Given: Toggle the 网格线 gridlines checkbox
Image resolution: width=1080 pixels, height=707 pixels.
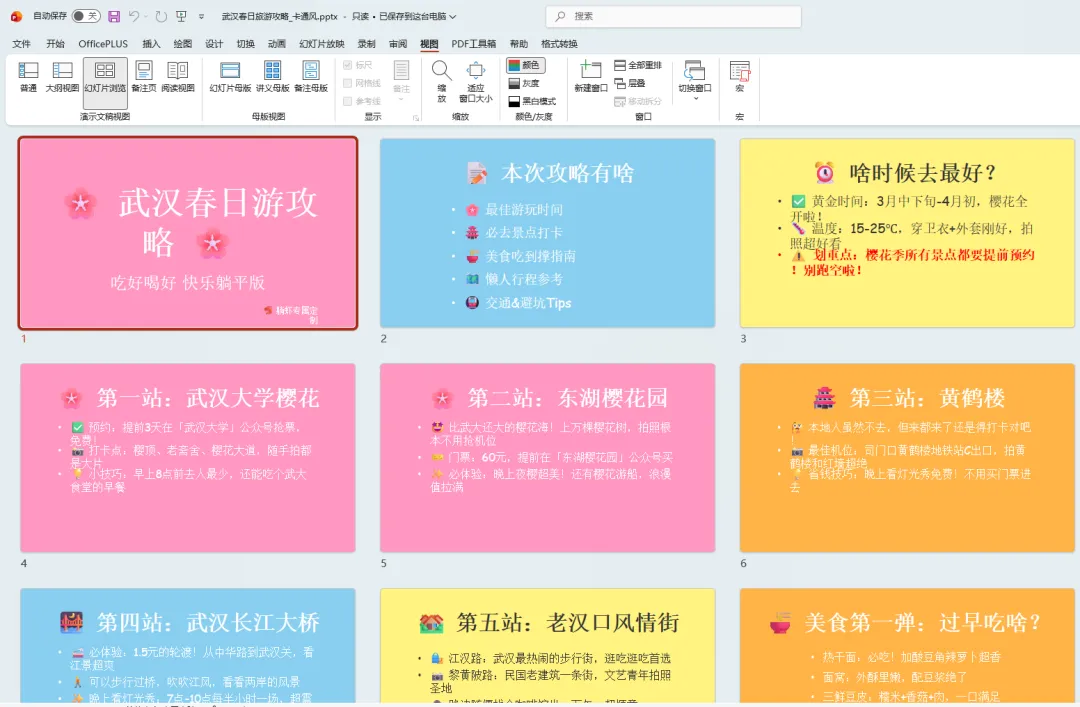Looking at the screenshot, I should (348, 83).
